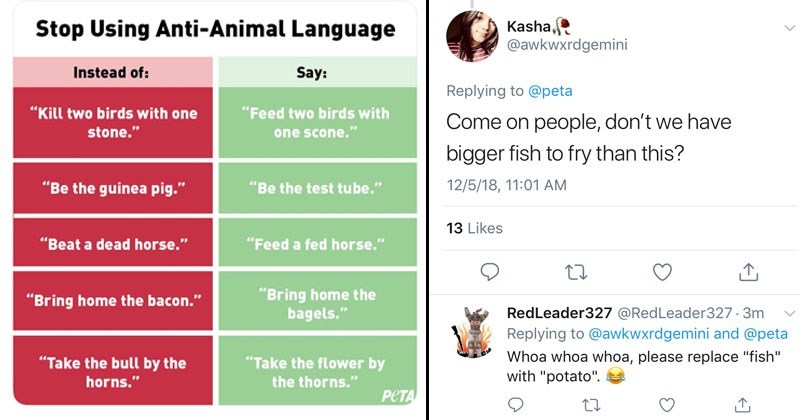Open Kasha's profile picture

[471, 36]
